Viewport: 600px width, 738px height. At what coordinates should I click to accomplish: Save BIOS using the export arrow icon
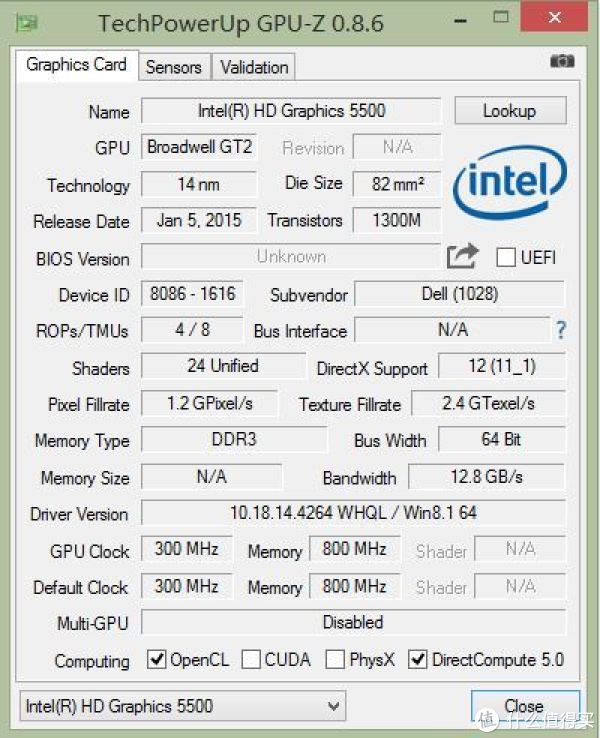[462, 257]
